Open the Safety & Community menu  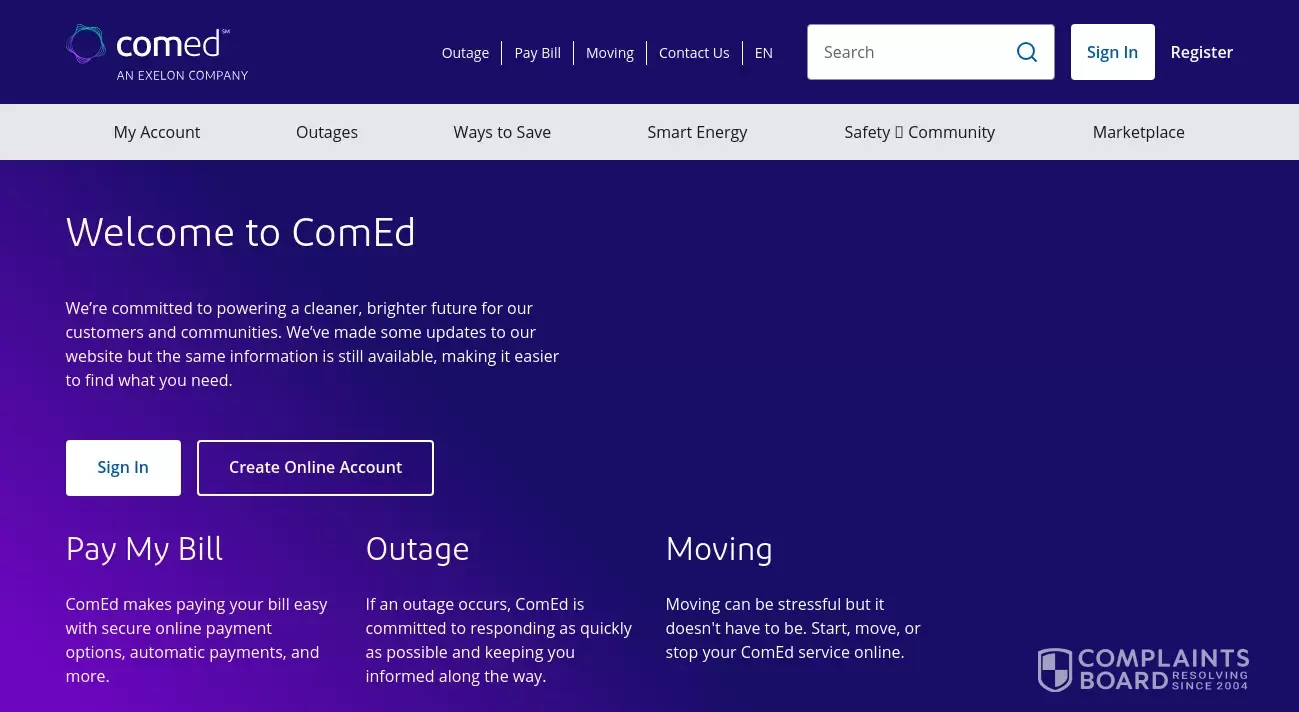(x=919, y=131)
